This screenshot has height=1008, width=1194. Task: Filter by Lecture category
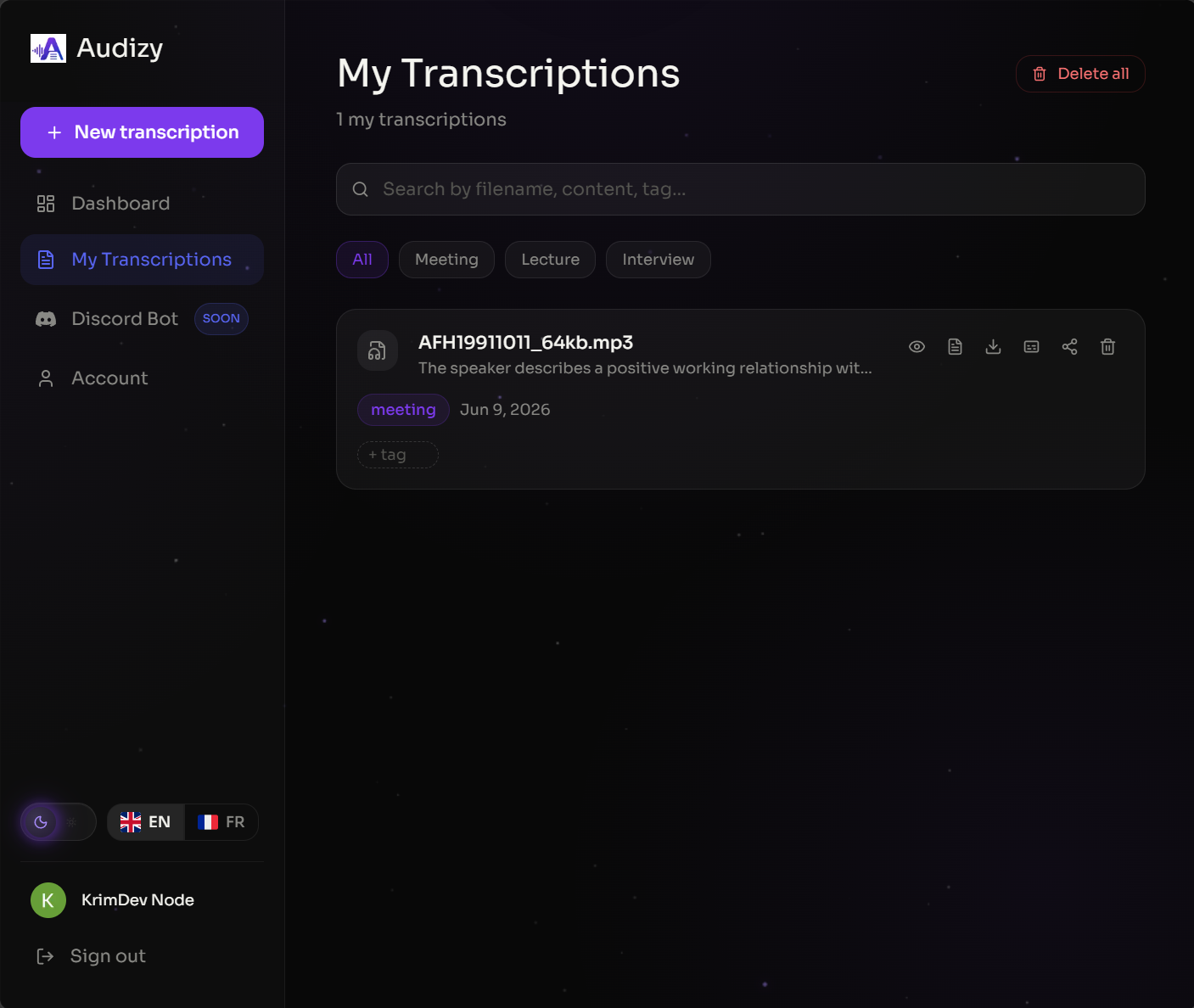click(550, 260)
